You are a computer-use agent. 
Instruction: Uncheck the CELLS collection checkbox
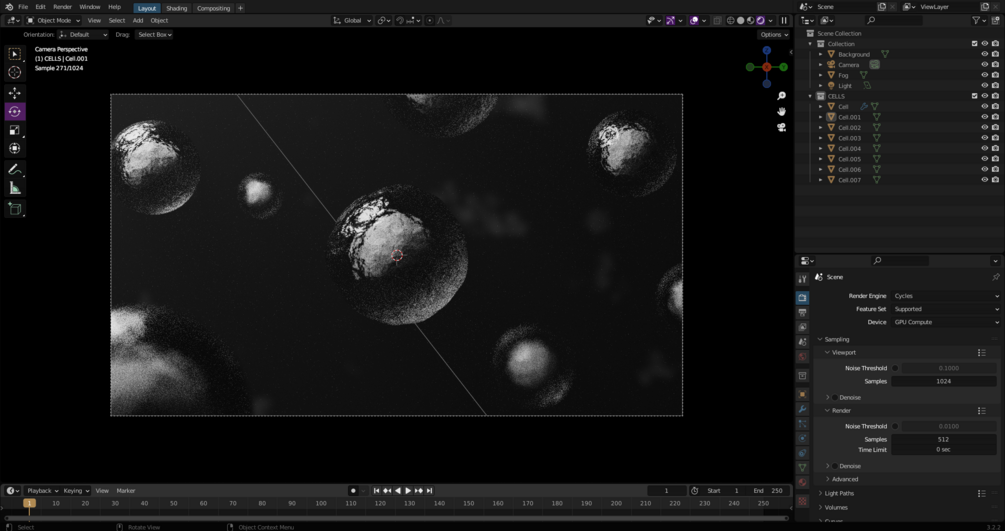[x=974, y=96]
